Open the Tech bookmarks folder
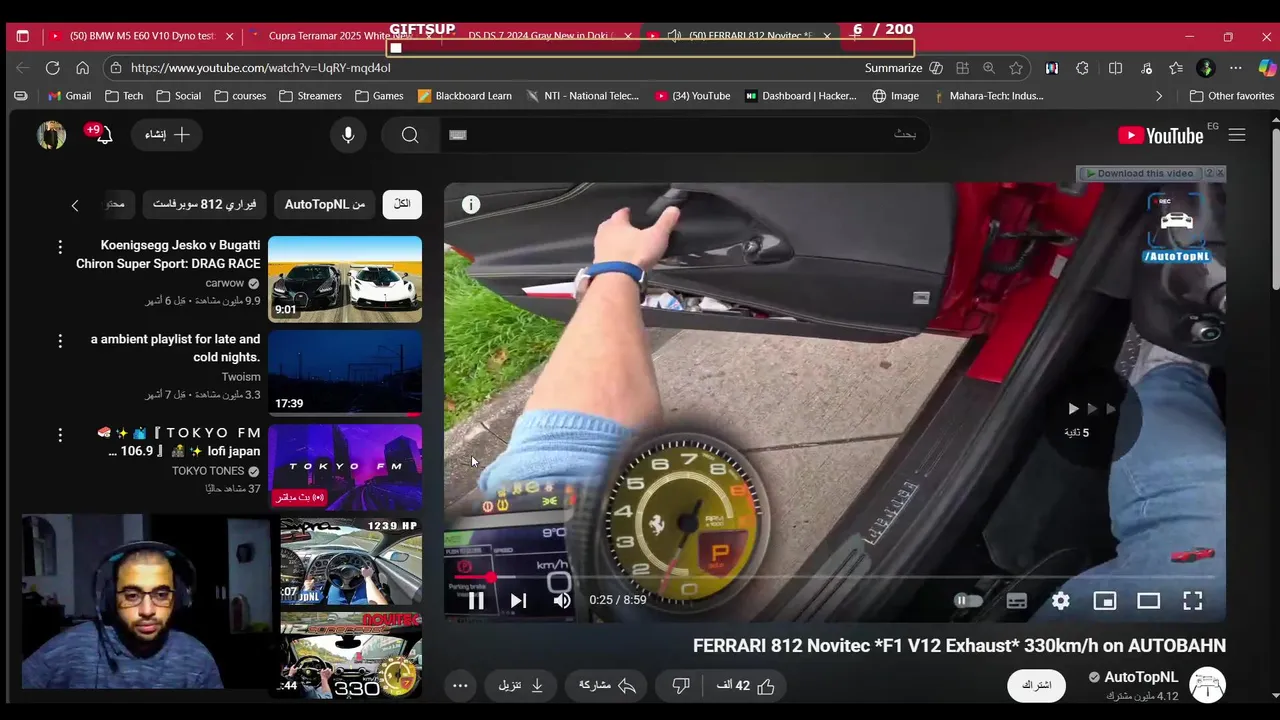1280x720 pixels. [124, 96]
